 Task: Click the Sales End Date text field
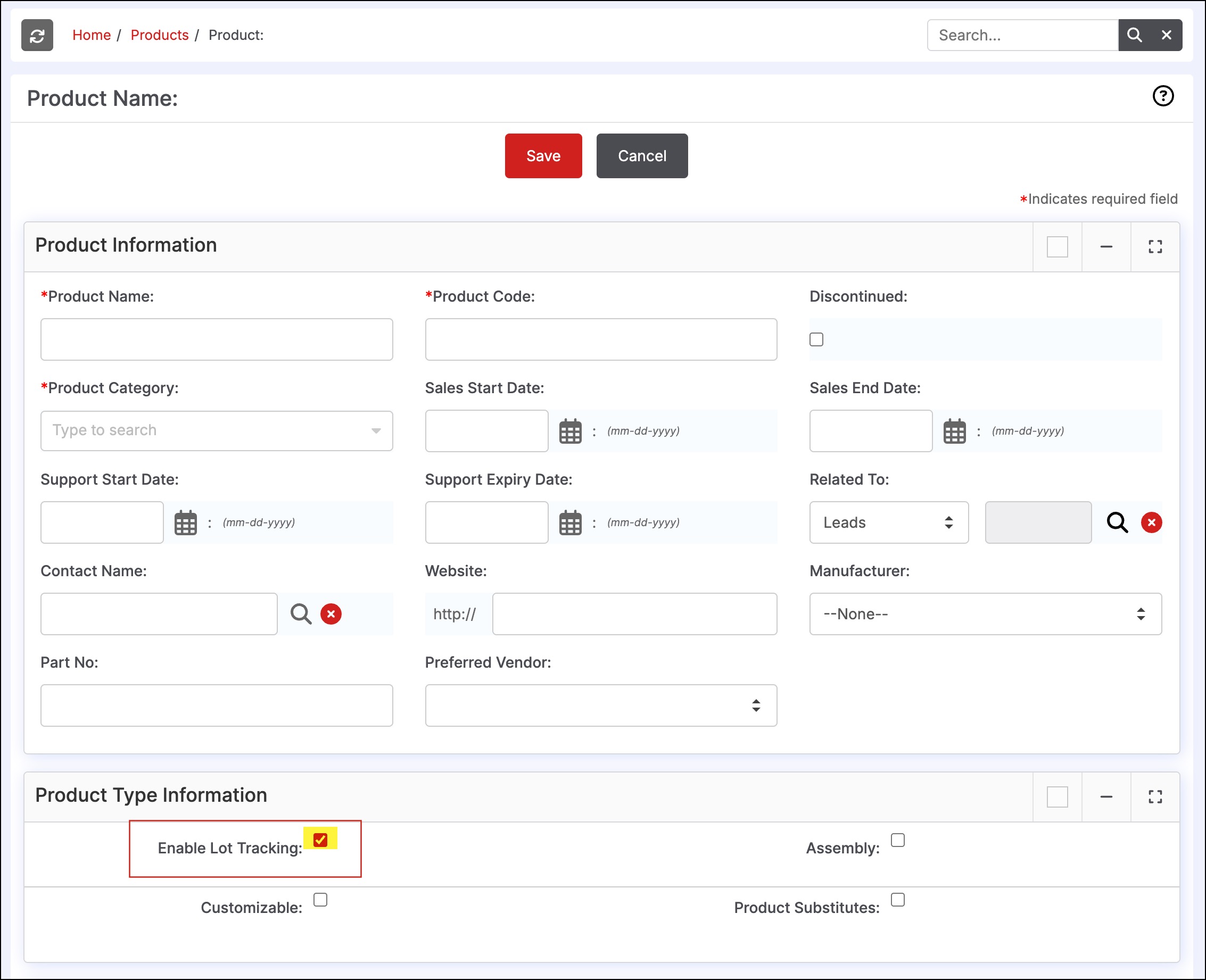point(871,431)
